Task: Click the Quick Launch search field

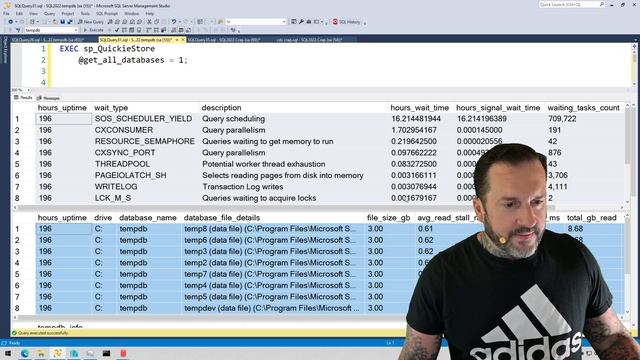Action: (571, 4)
